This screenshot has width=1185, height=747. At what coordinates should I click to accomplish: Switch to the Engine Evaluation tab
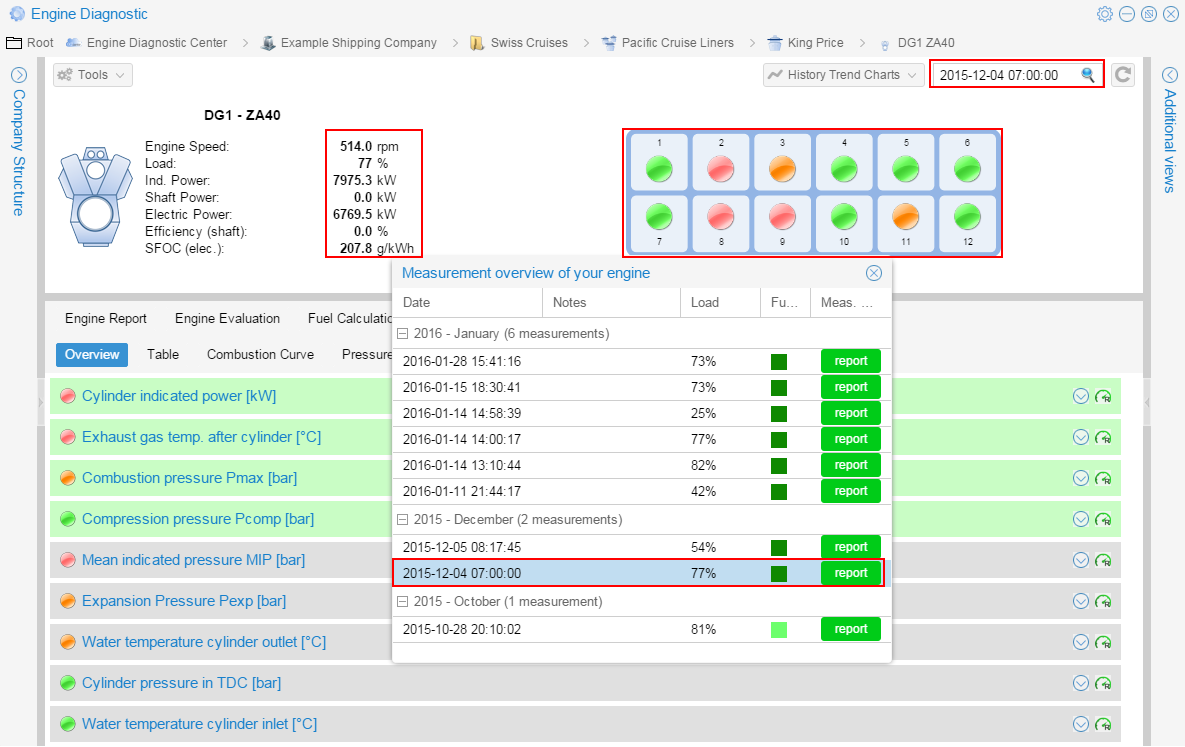(227, 318)
